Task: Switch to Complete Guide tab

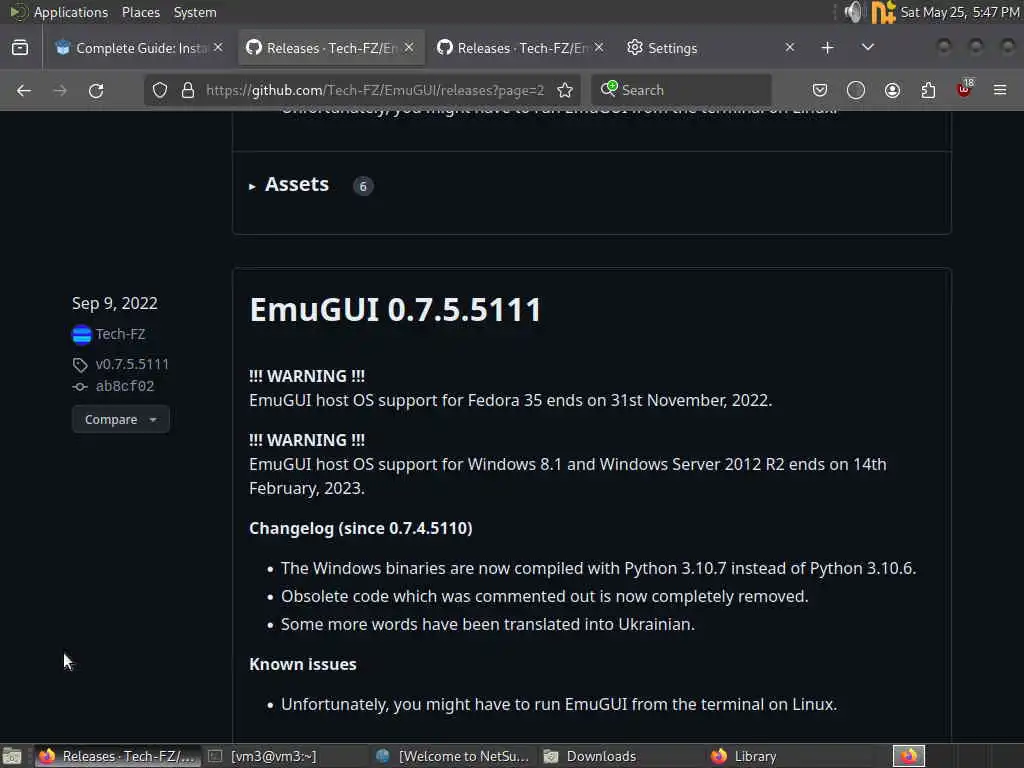Action: (139, 48)
